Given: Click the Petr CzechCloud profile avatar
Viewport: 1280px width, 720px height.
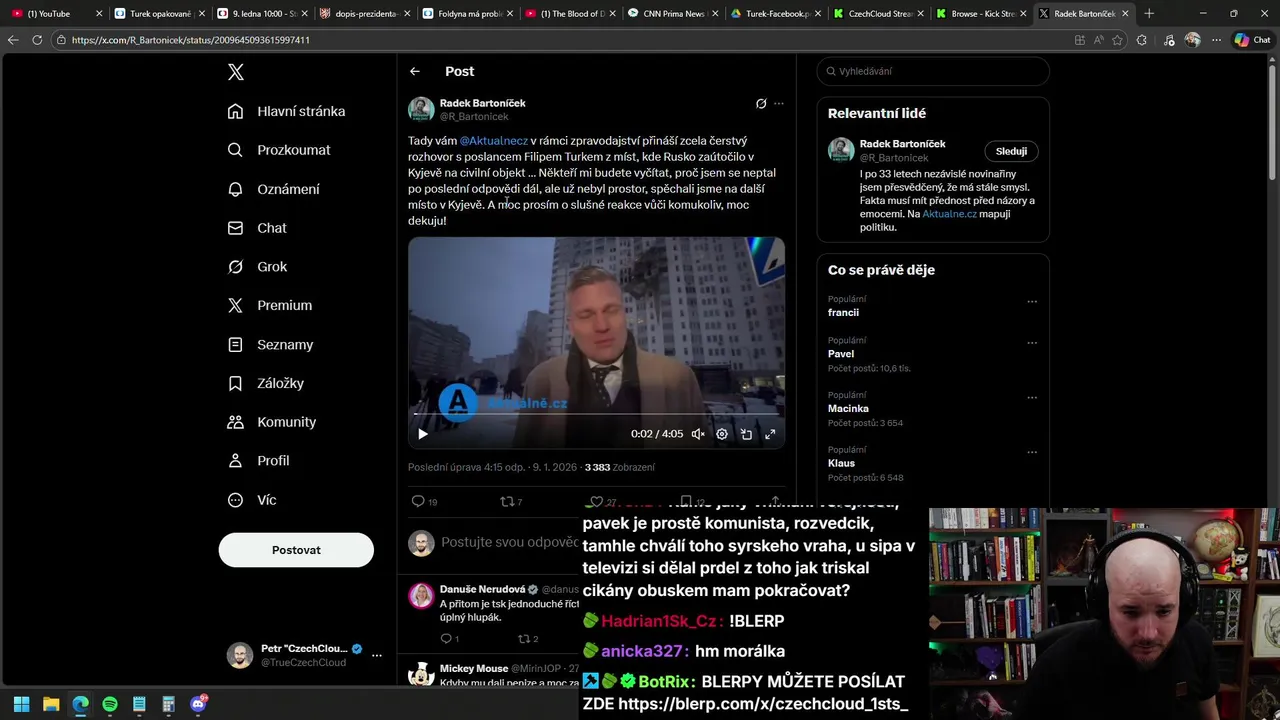Looking at the screenshot, I should coord(240,656).
